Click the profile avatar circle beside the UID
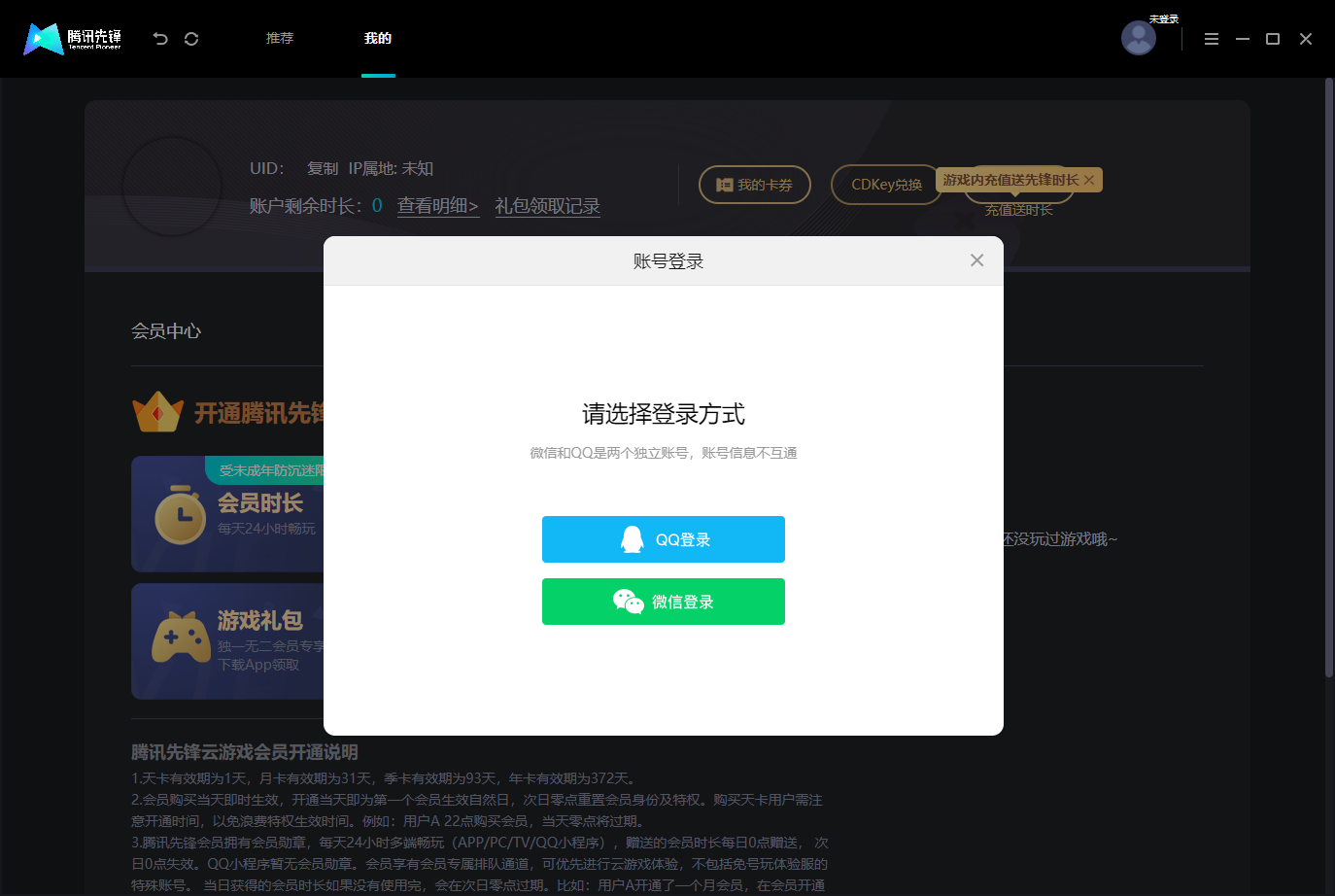Screen dimensions: 1335x896 [x=172, y=187]
